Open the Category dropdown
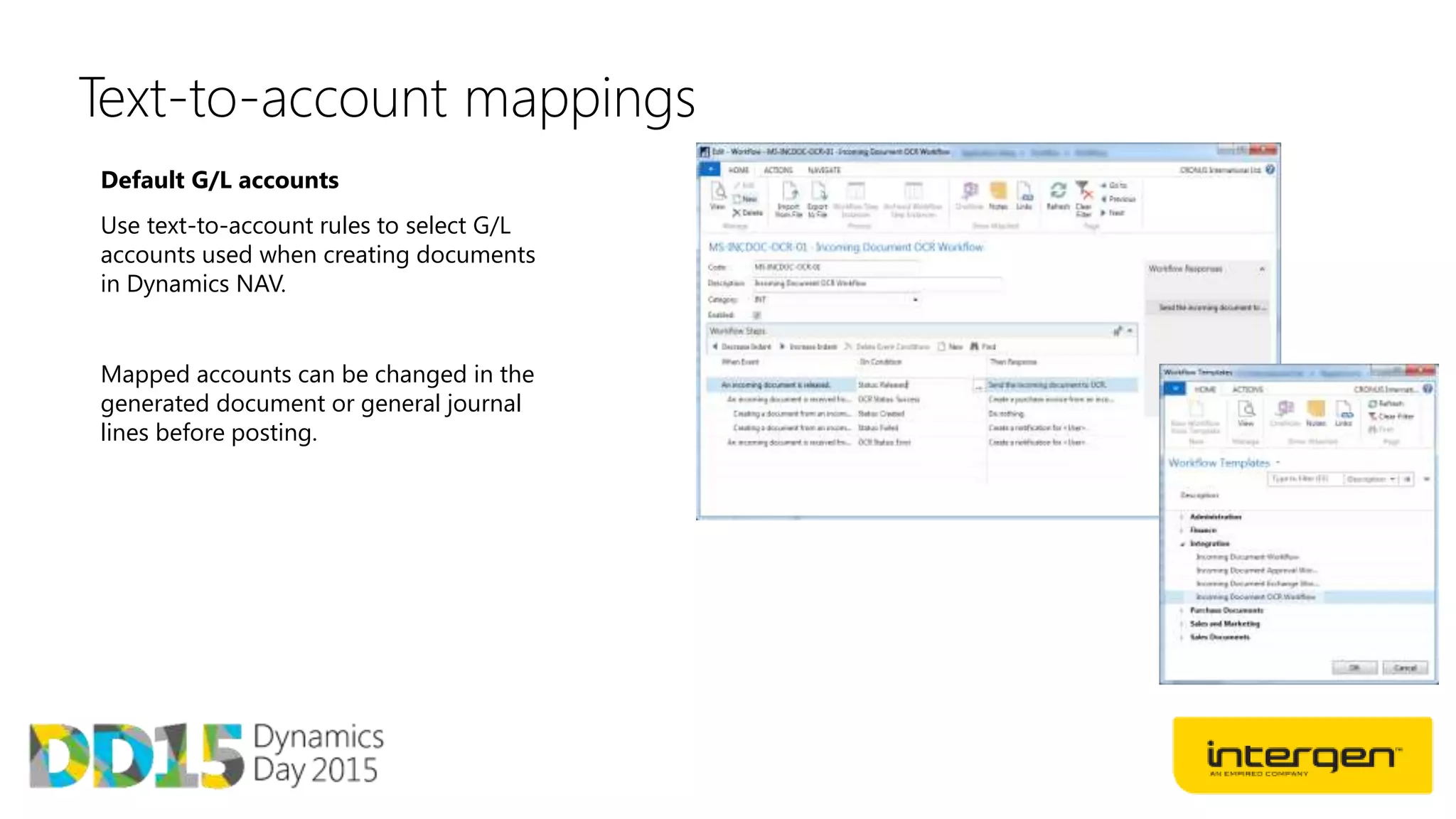Image resolution: width=1456 pixels, height=819 pixels. coord(915,300)
